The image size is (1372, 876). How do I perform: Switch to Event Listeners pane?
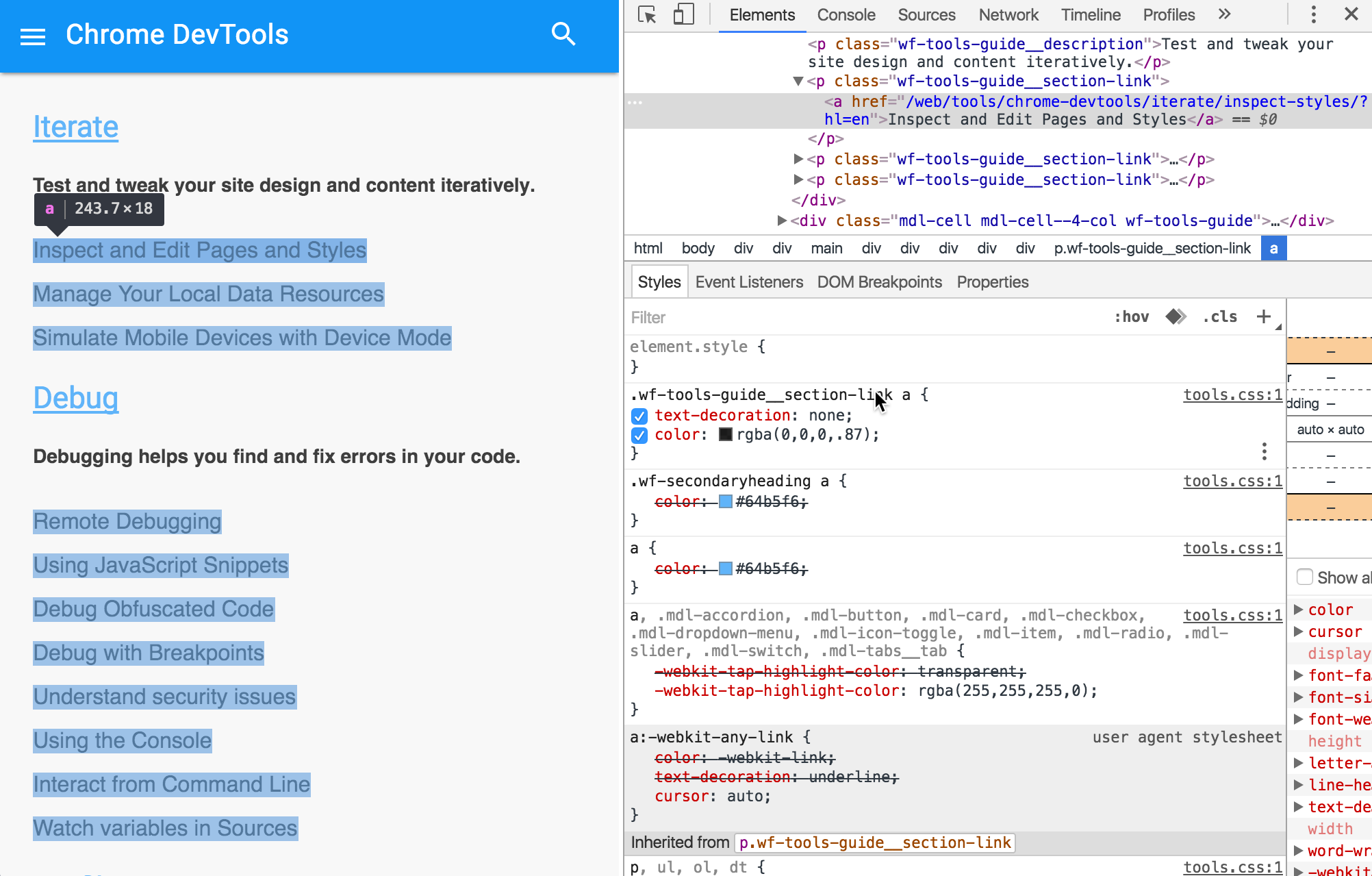point(749,282)
